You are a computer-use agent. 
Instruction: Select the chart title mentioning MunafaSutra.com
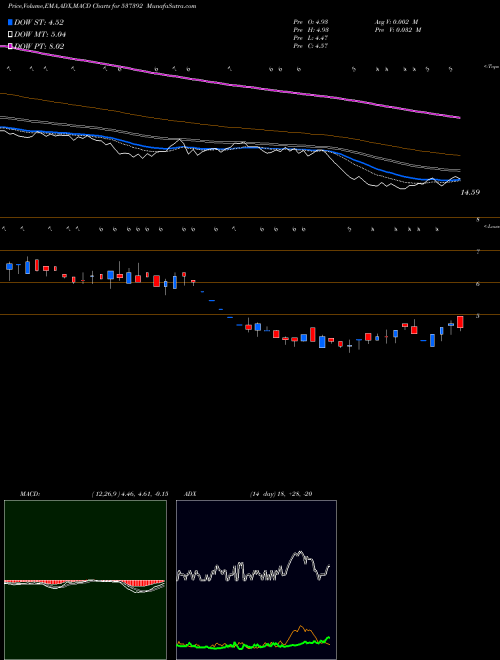[x=102, y=6]
